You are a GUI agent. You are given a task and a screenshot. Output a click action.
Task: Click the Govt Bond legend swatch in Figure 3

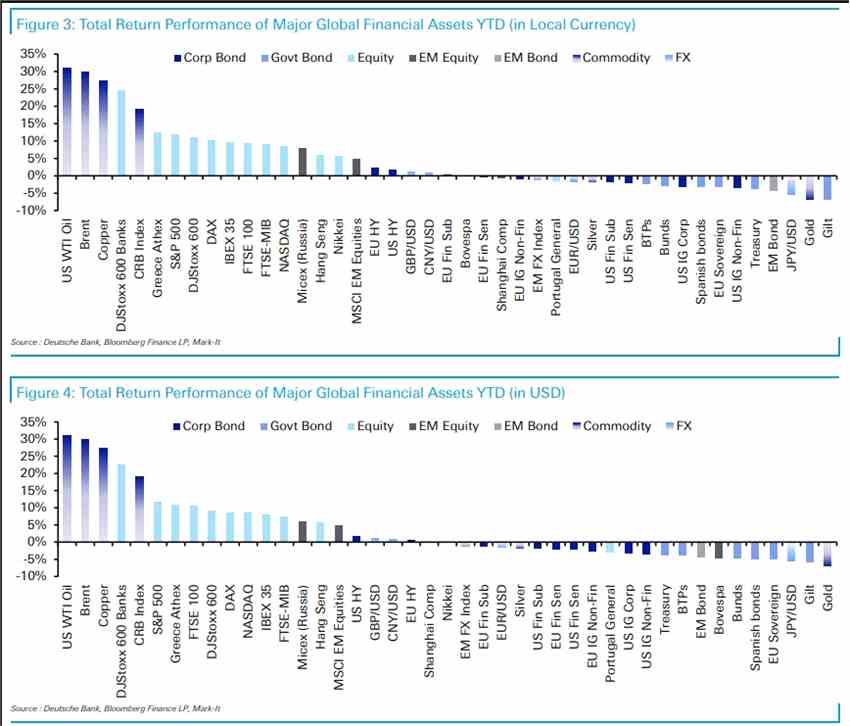[265, 58]
